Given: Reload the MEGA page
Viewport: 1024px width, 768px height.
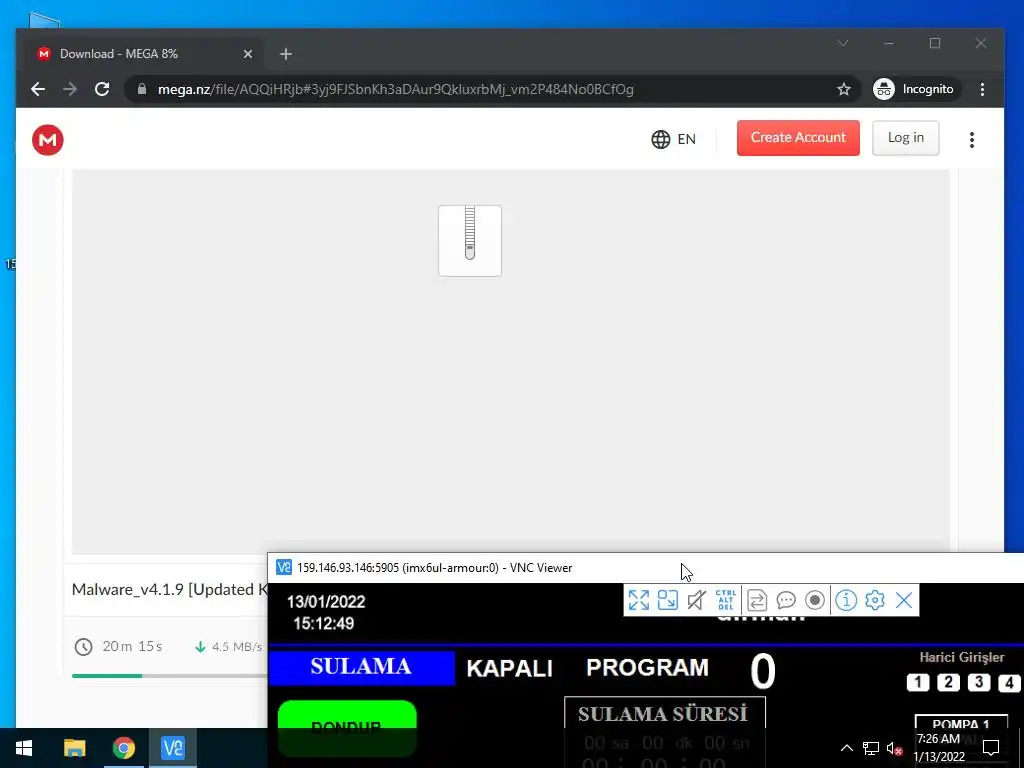Looking at the screenshot, I should (102, 89).
